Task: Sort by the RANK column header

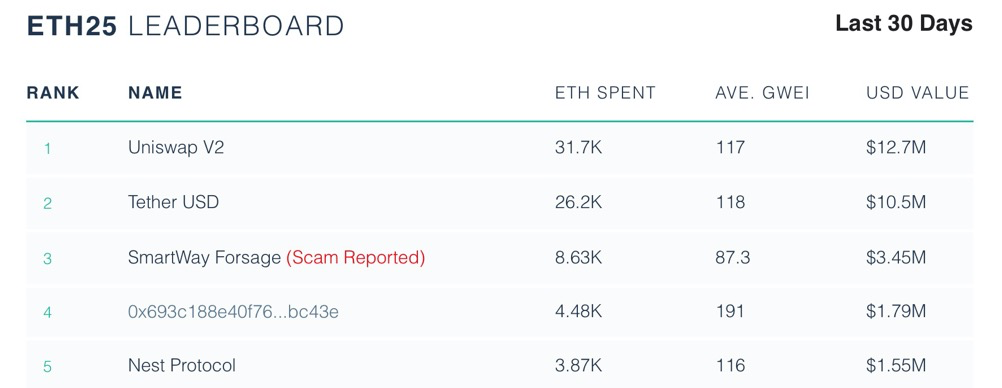Action: pos(53,93)
